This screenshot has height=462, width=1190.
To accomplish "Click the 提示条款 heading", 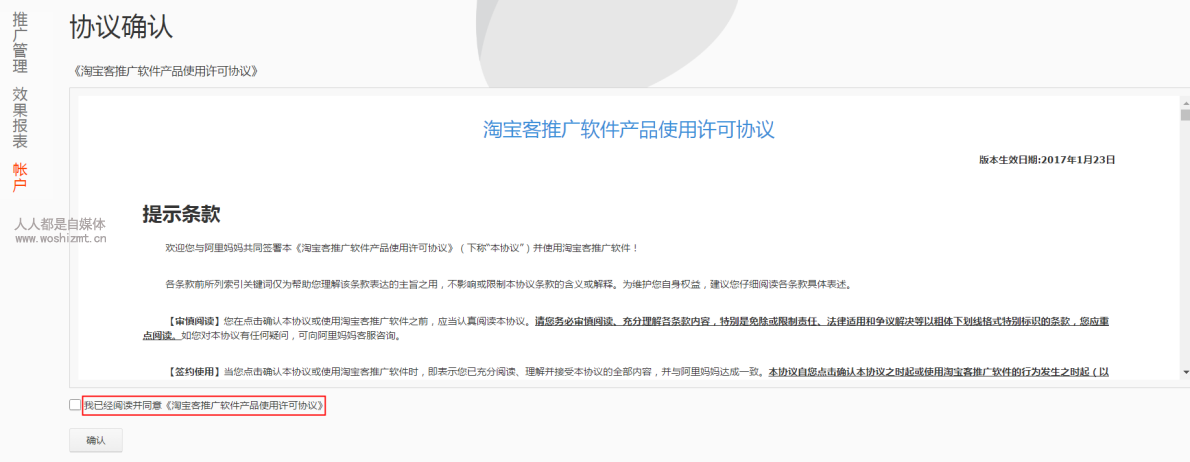I will (x=181, y=215).
